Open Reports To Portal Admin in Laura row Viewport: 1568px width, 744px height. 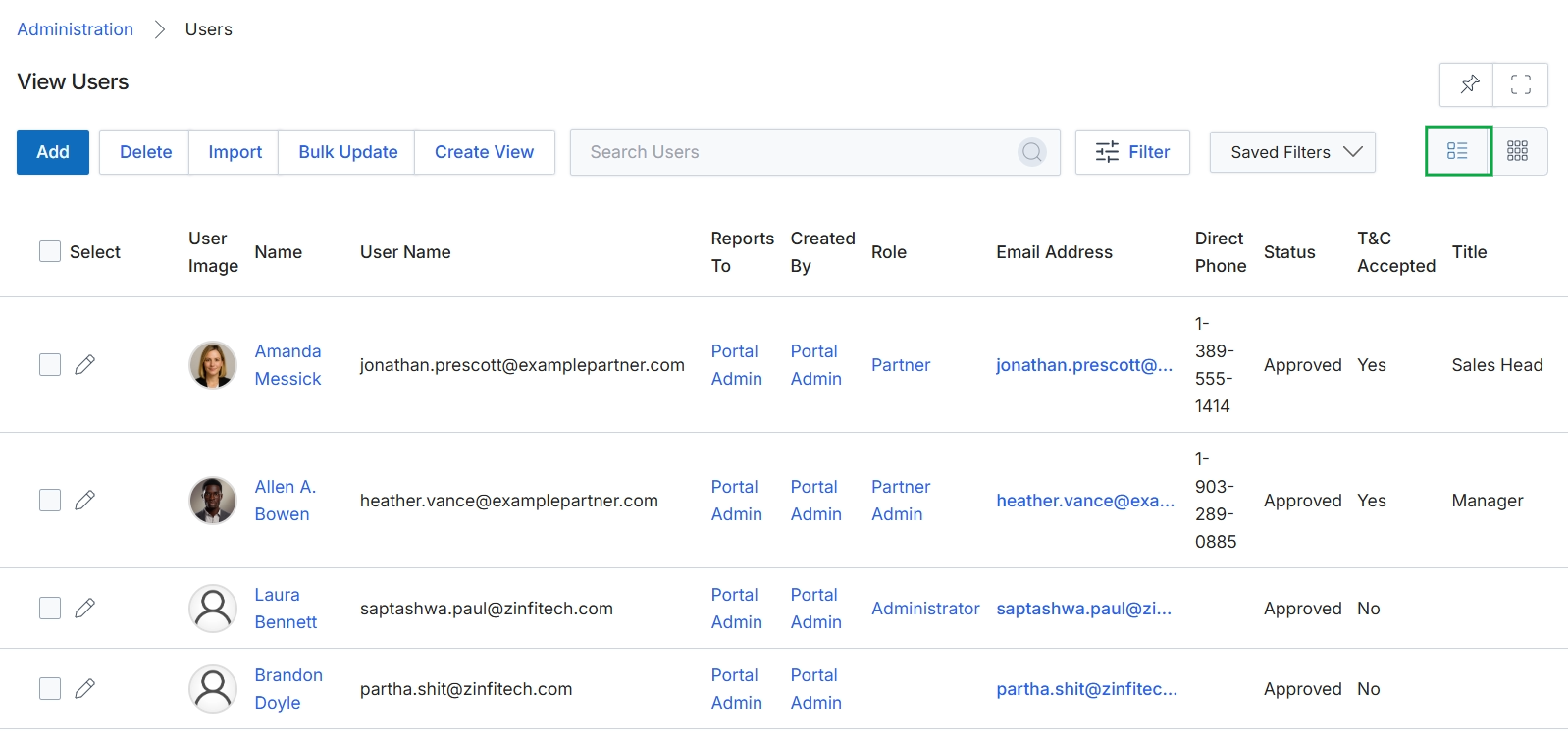pos(736,609)
